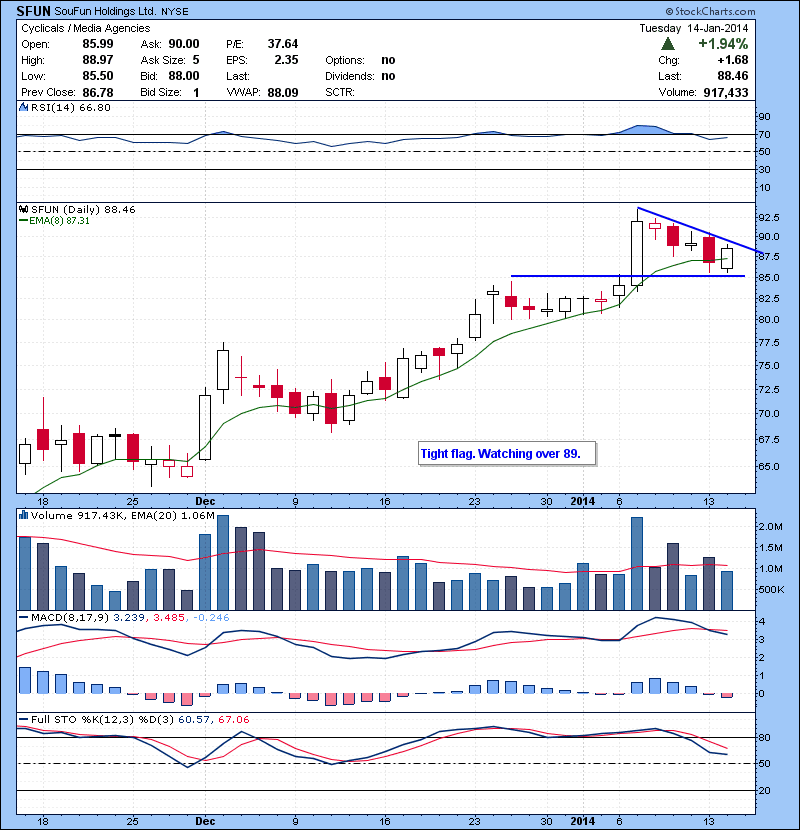The image size is (800, 830).
Task: Click the 500K volume axis label
Action: click(771, 590)
